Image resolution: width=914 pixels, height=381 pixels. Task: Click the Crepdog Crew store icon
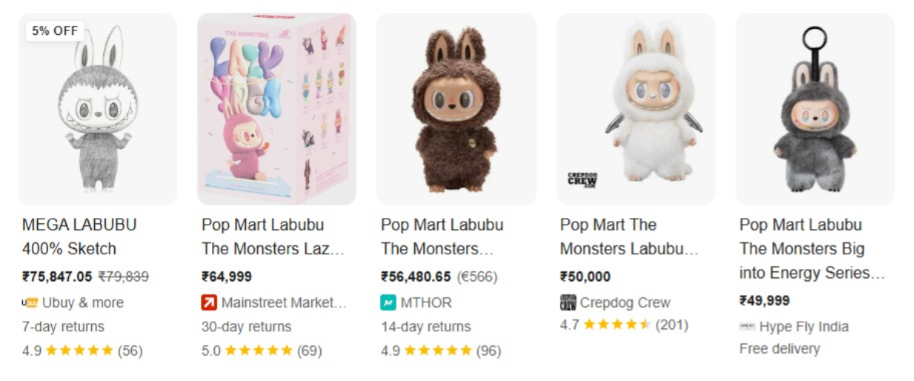coord(568,303)
